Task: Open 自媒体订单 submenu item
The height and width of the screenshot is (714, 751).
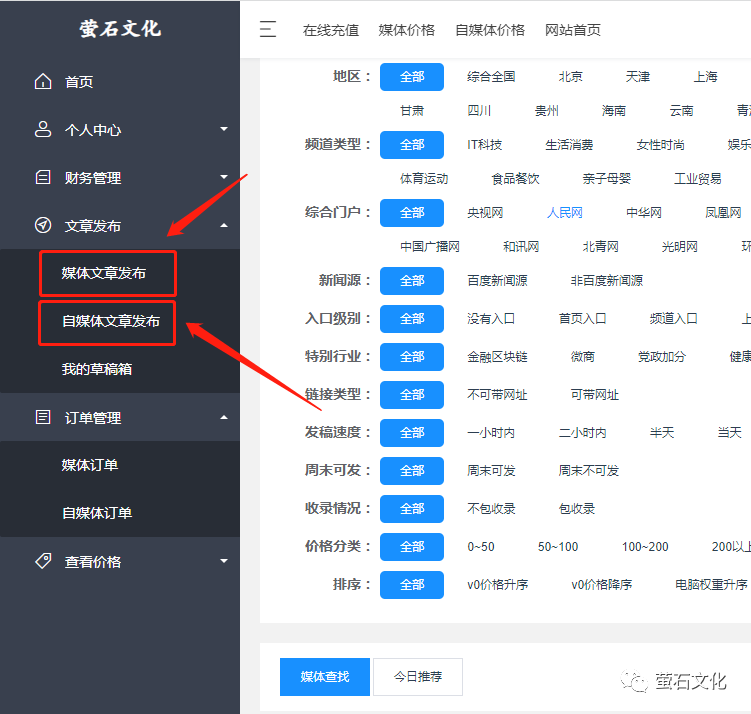Action: (97, 513)
